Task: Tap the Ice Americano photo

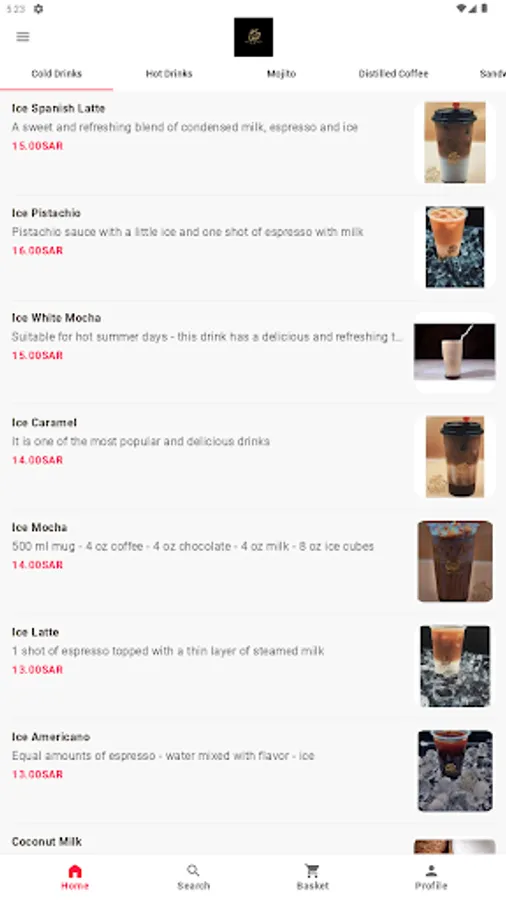Action: coord(455,771)
